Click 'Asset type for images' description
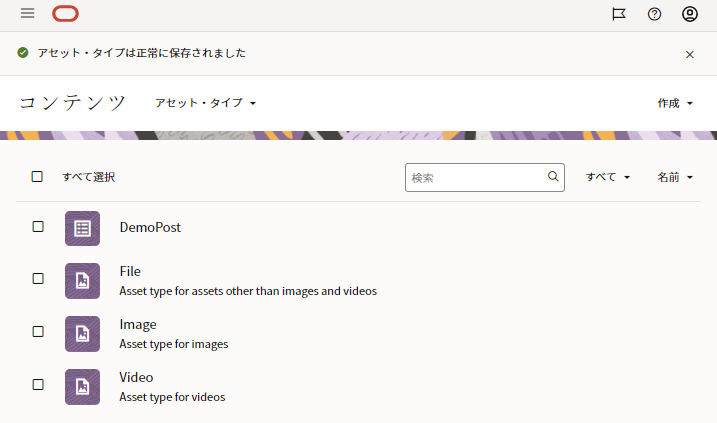The width and height of the screenshot is (717, 423). click(174, 344)
